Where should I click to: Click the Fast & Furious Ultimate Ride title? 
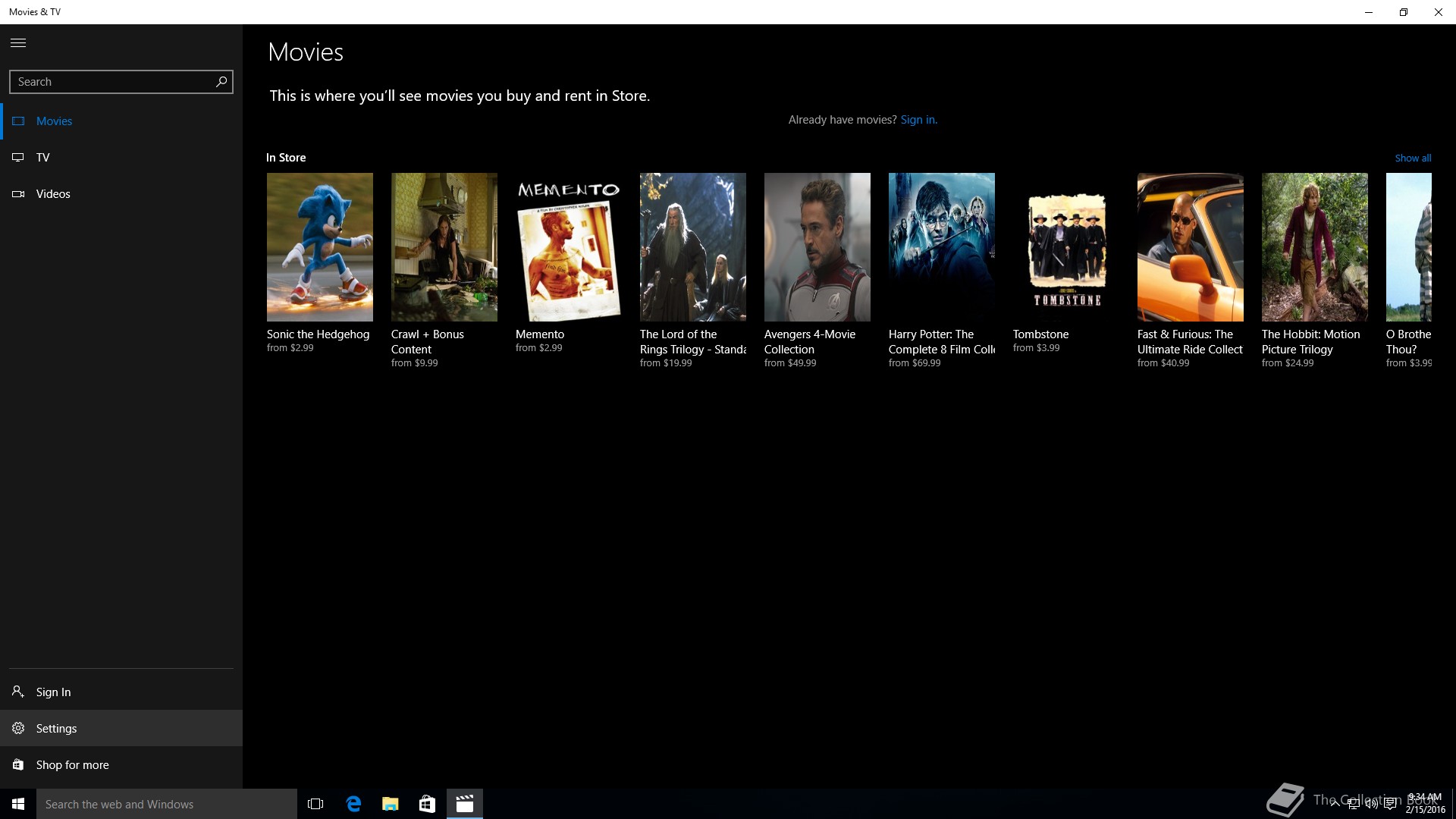[1191, 342]
